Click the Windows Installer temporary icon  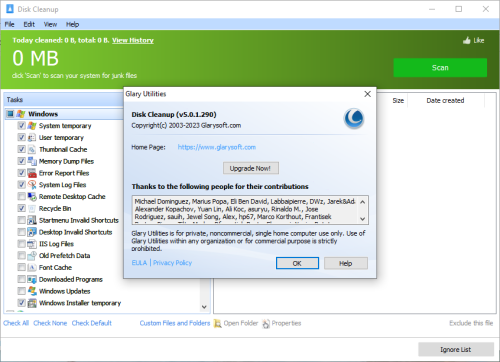tap(32, 303)
